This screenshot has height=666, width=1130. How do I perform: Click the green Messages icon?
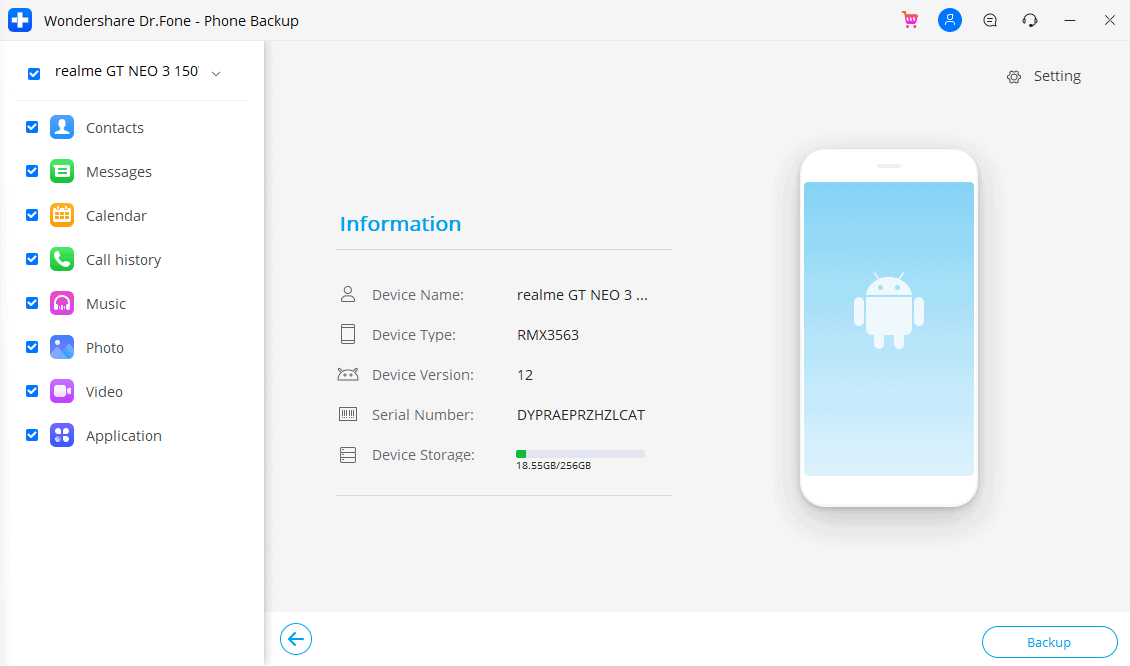pos(62,171)
